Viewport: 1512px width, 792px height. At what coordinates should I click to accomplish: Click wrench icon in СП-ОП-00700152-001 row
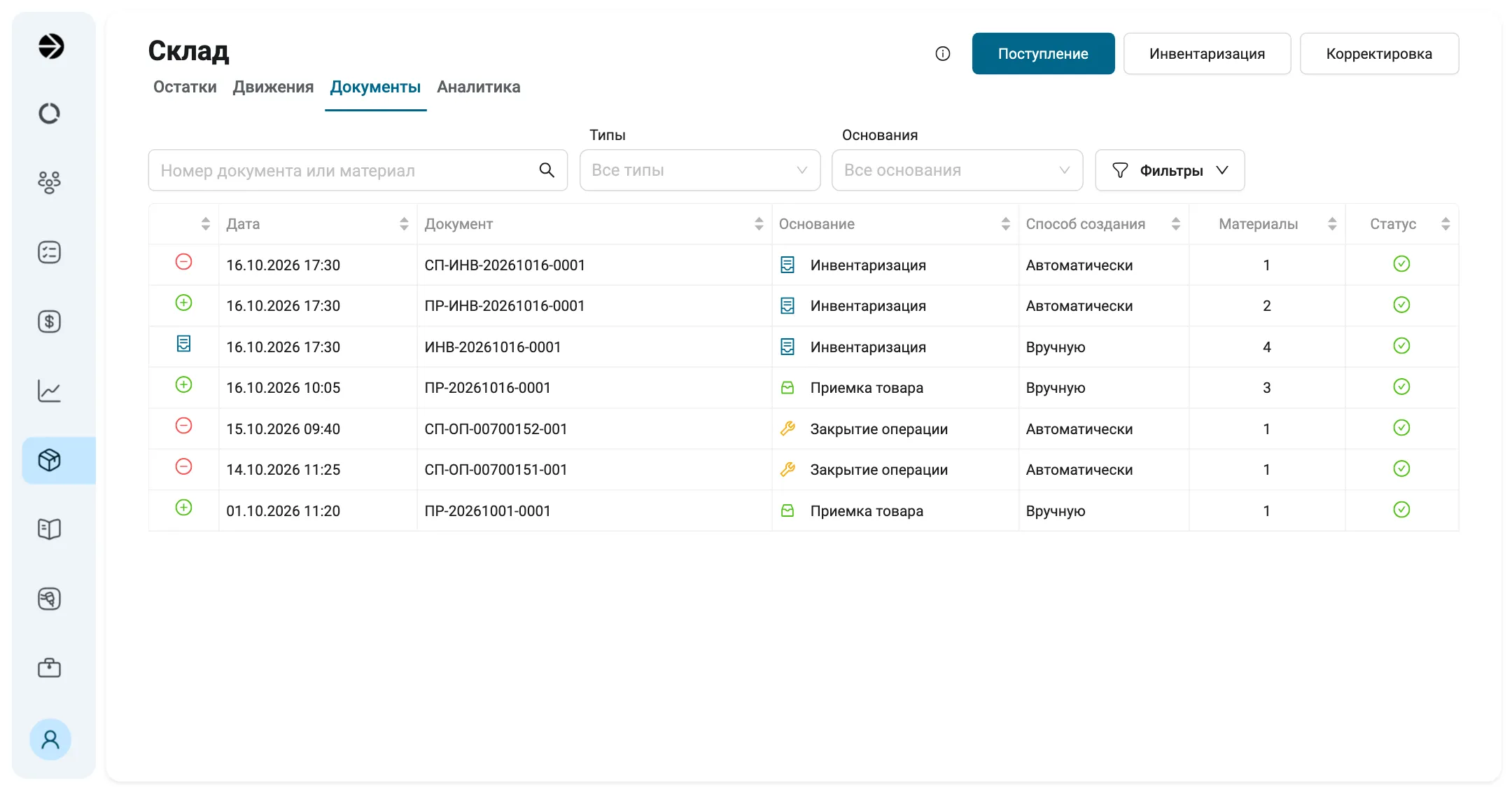[x=787, y=429]
